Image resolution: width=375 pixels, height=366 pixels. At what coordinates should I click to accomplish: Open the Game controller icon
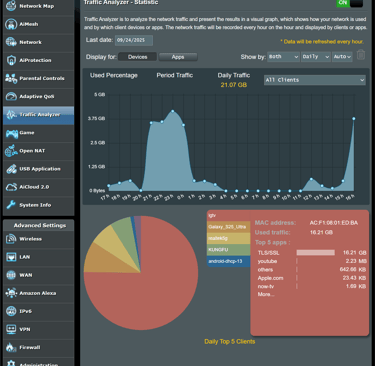tap(12, 133)
